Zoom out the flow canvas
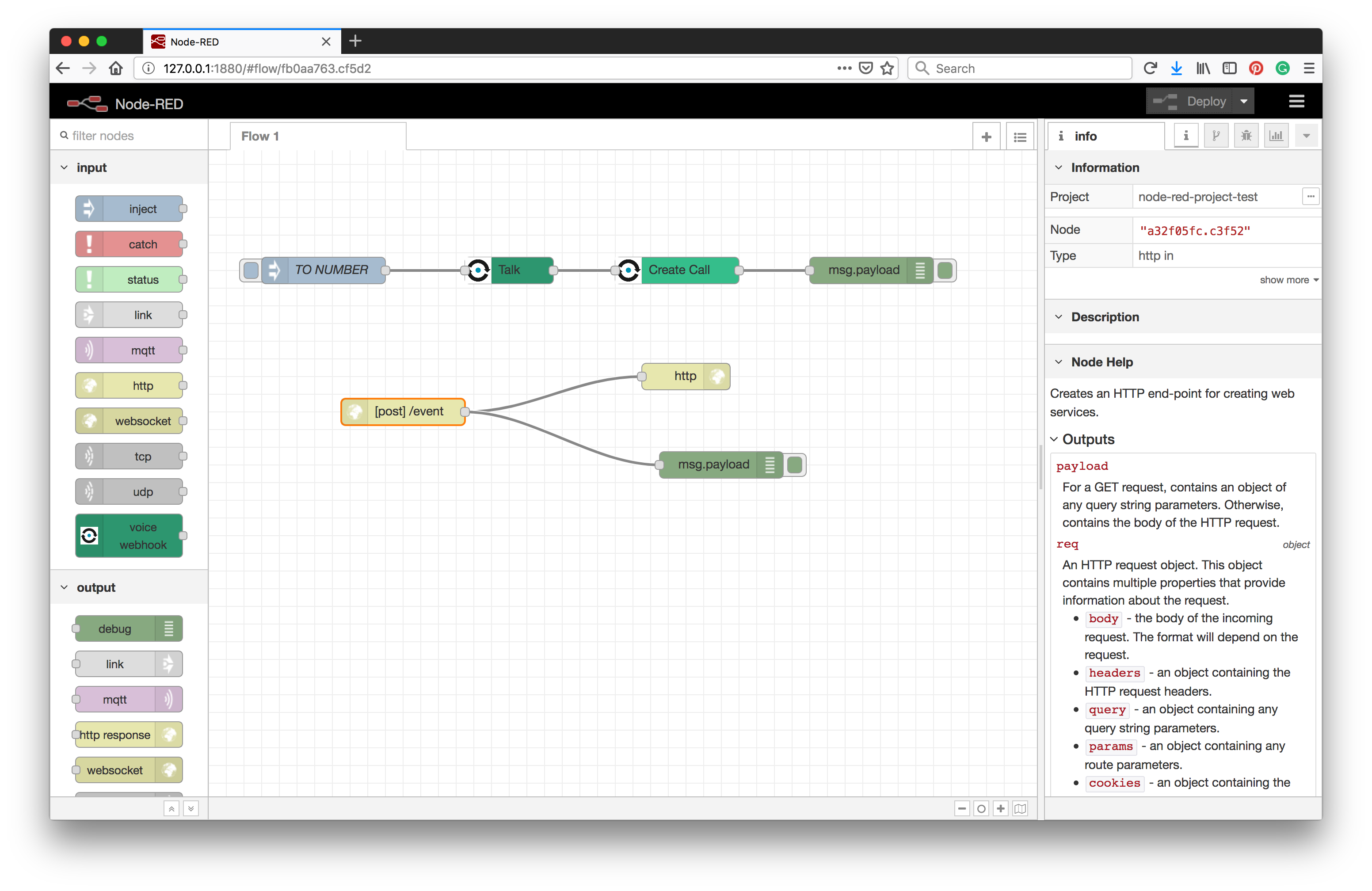The width and height of the screenshot is (1372, 891). coord(962,809)
